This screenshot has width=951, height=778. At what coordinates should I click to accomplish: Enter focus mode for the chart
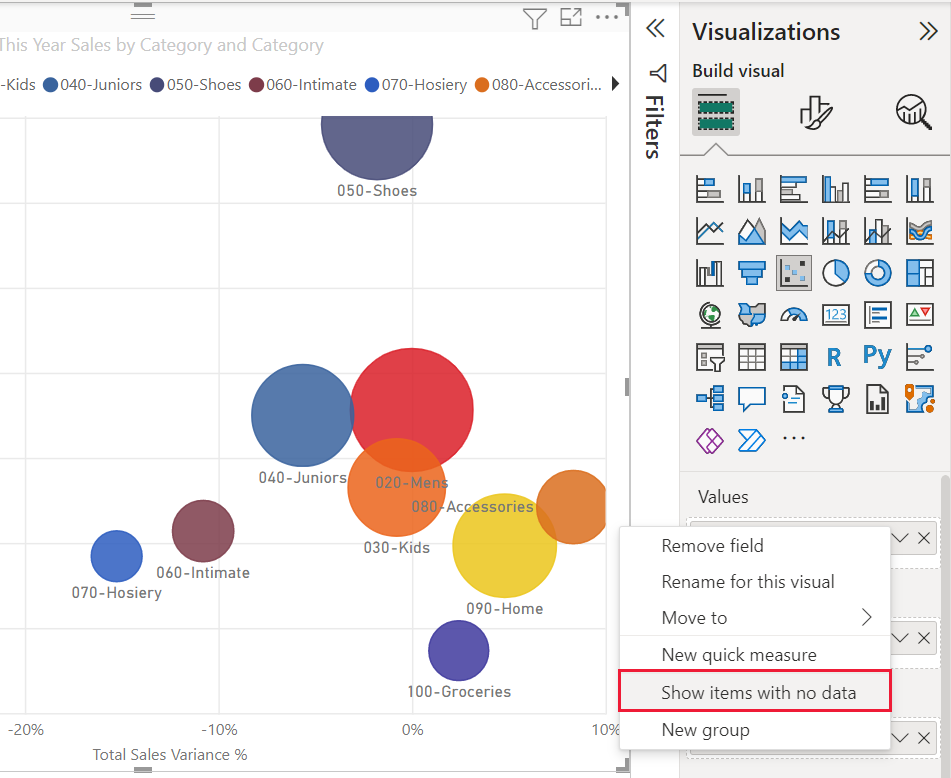tap(571, 18)
